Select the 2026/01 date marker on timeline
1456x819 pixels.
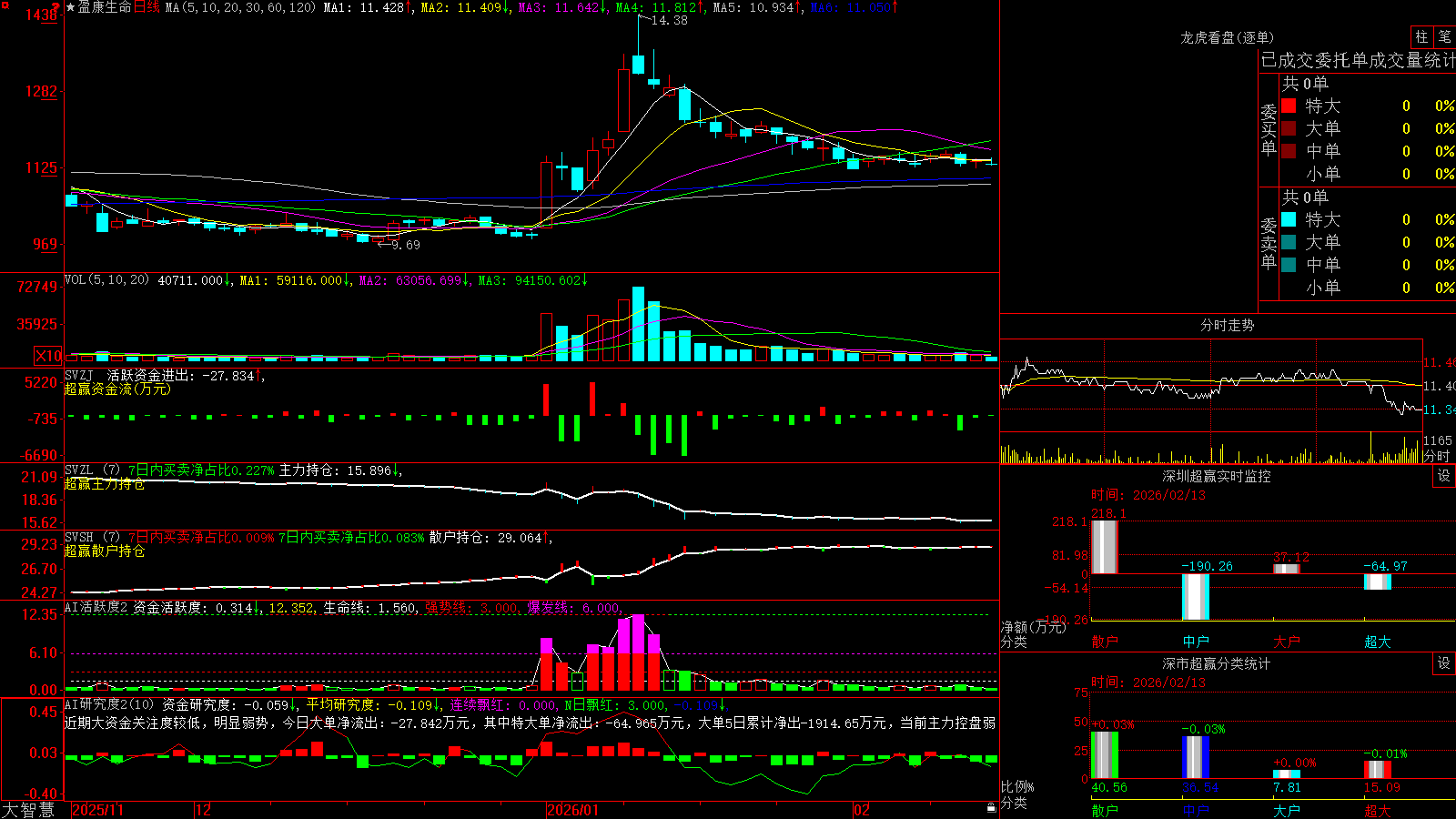pos(573,810)
